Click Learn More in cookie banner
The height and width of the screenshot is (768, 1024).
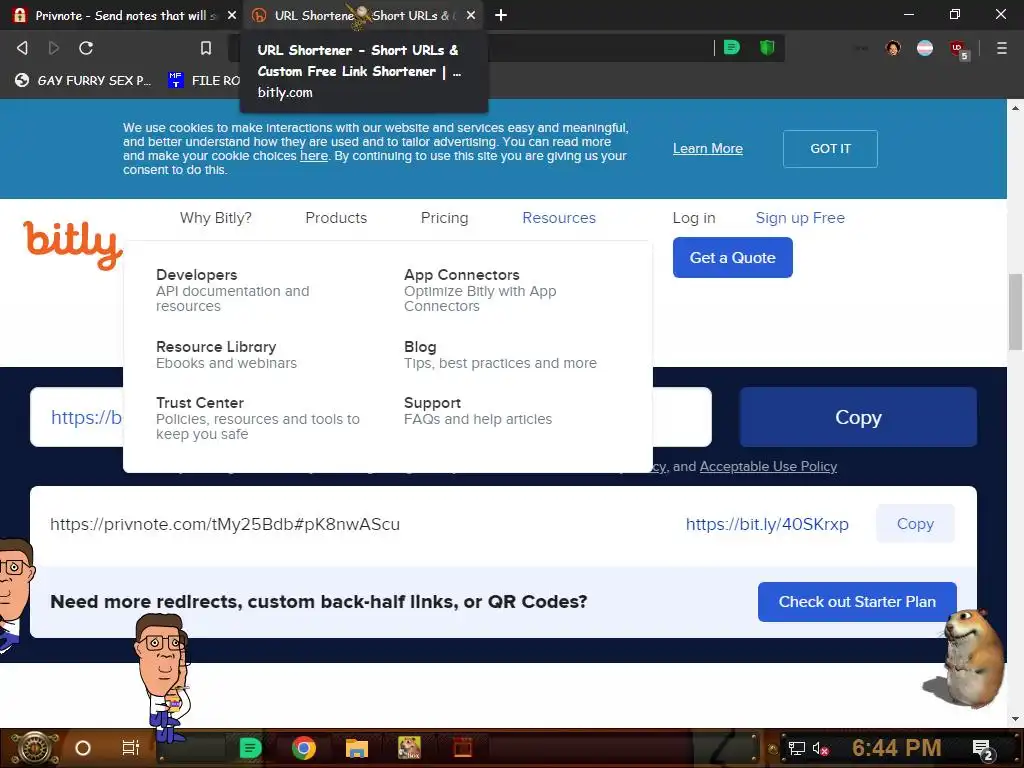[708, 149]
